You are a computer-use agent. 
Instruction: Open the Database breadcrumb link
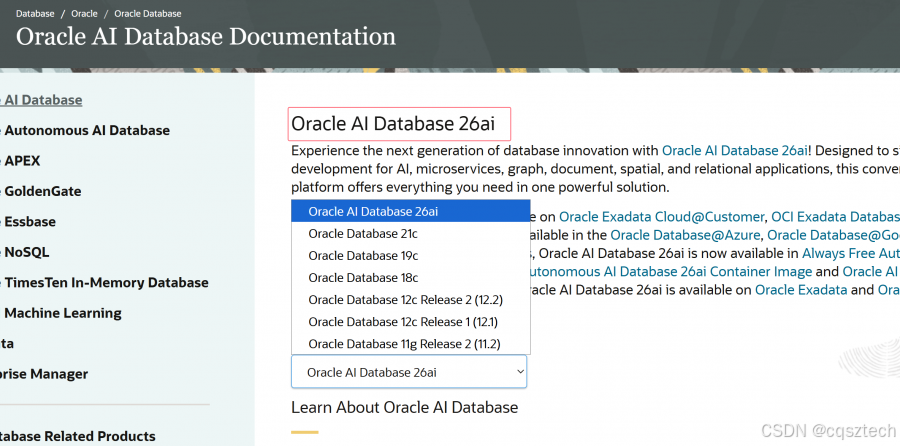click(x=35, y=13)
